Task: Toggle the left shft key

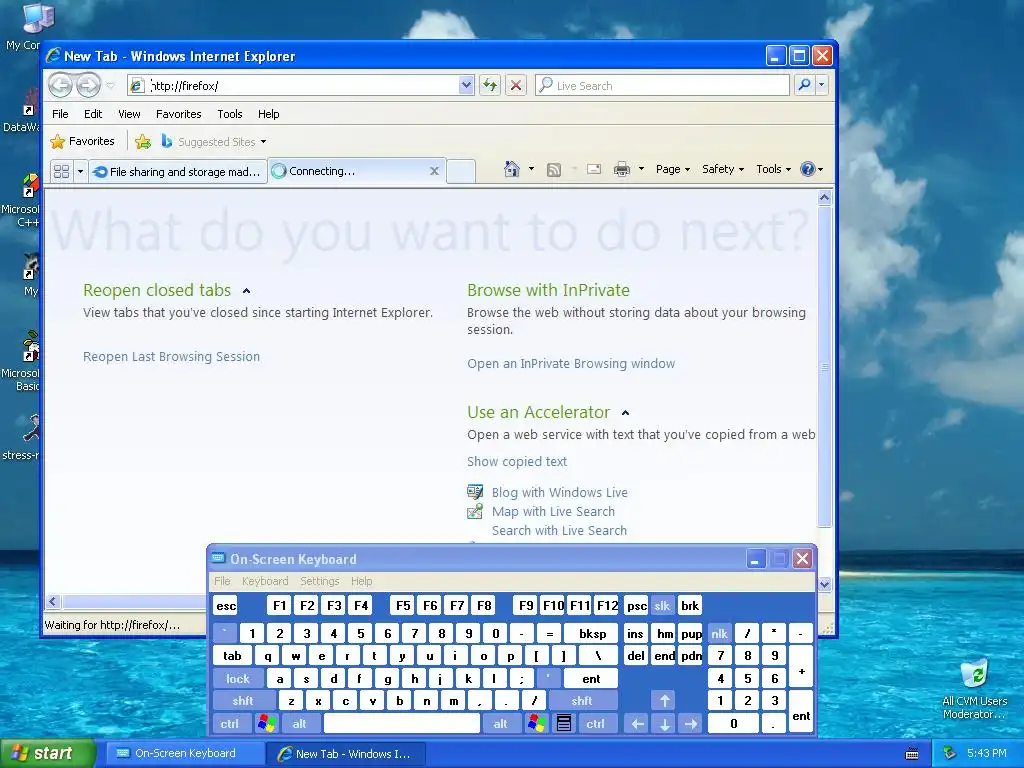Action: 243,701
